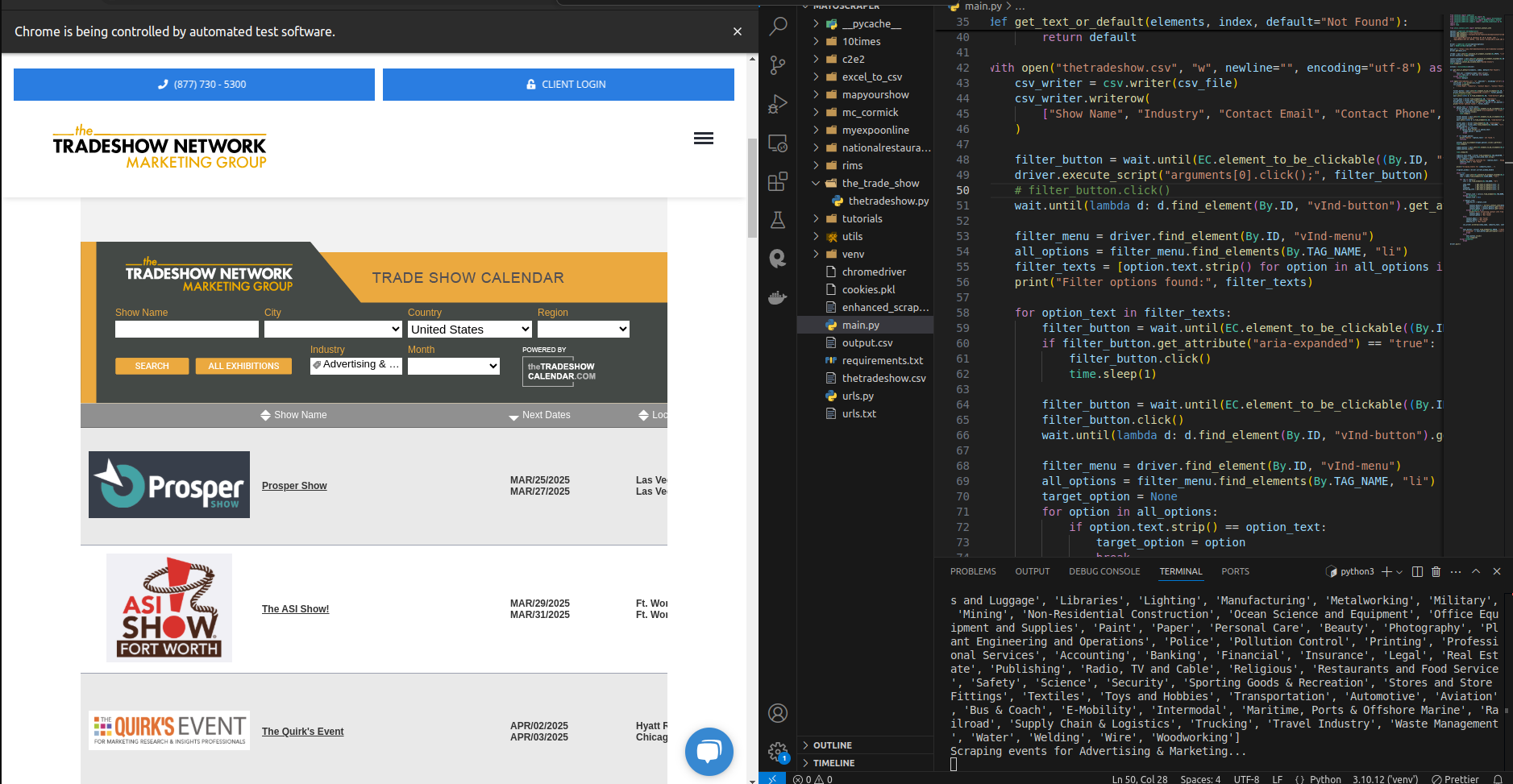Kill terminal with trash icon
Screen dimensions: 1513x784
1436,571
